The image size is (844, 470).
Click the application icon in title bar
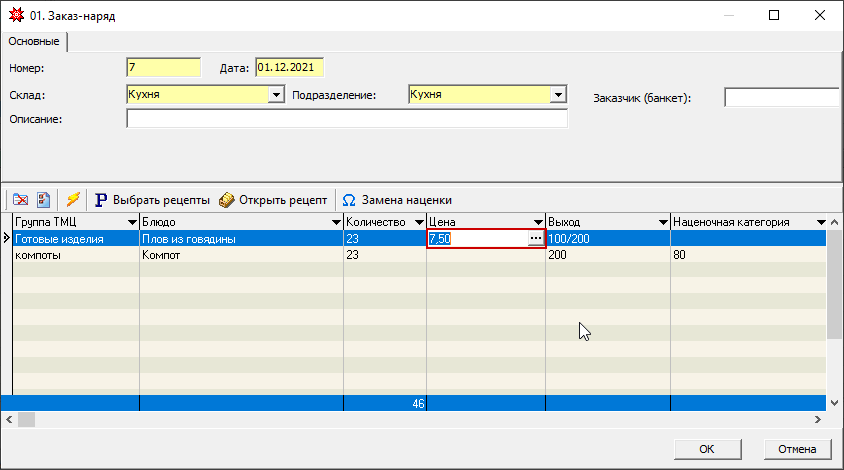[15, 16]
